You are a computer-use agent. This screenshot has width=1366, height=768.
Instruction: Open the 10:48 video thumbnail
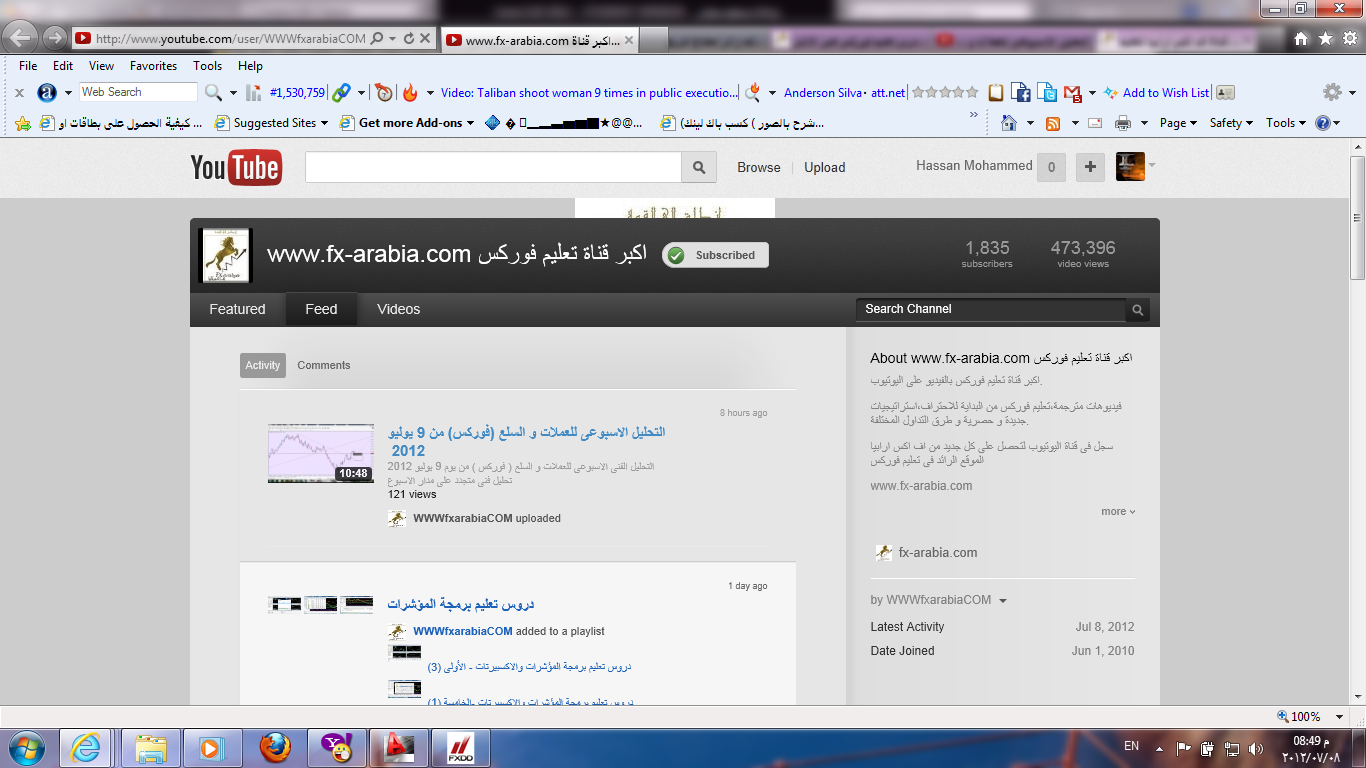point(320,453)
